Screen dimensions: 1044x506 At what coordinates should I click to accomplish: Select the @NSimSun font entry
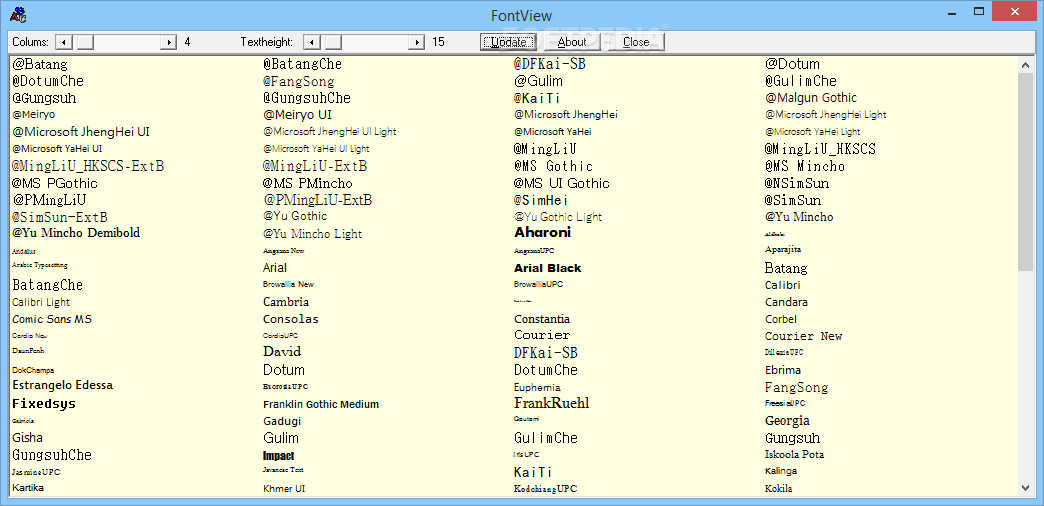coord(797,183)
